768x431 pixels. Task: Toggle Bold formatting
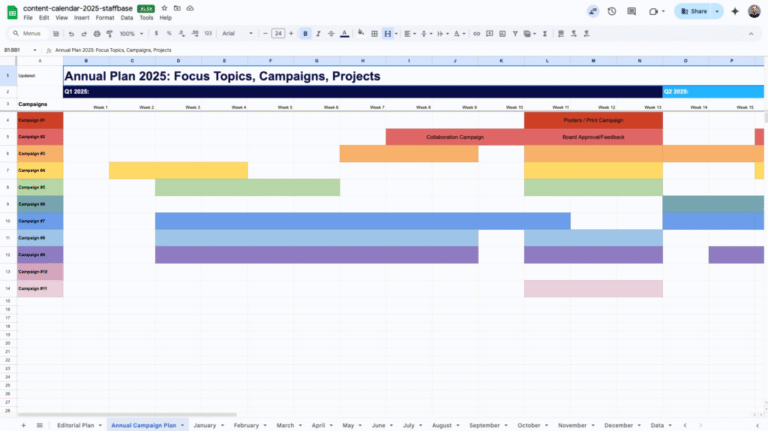tap(305, 33)
